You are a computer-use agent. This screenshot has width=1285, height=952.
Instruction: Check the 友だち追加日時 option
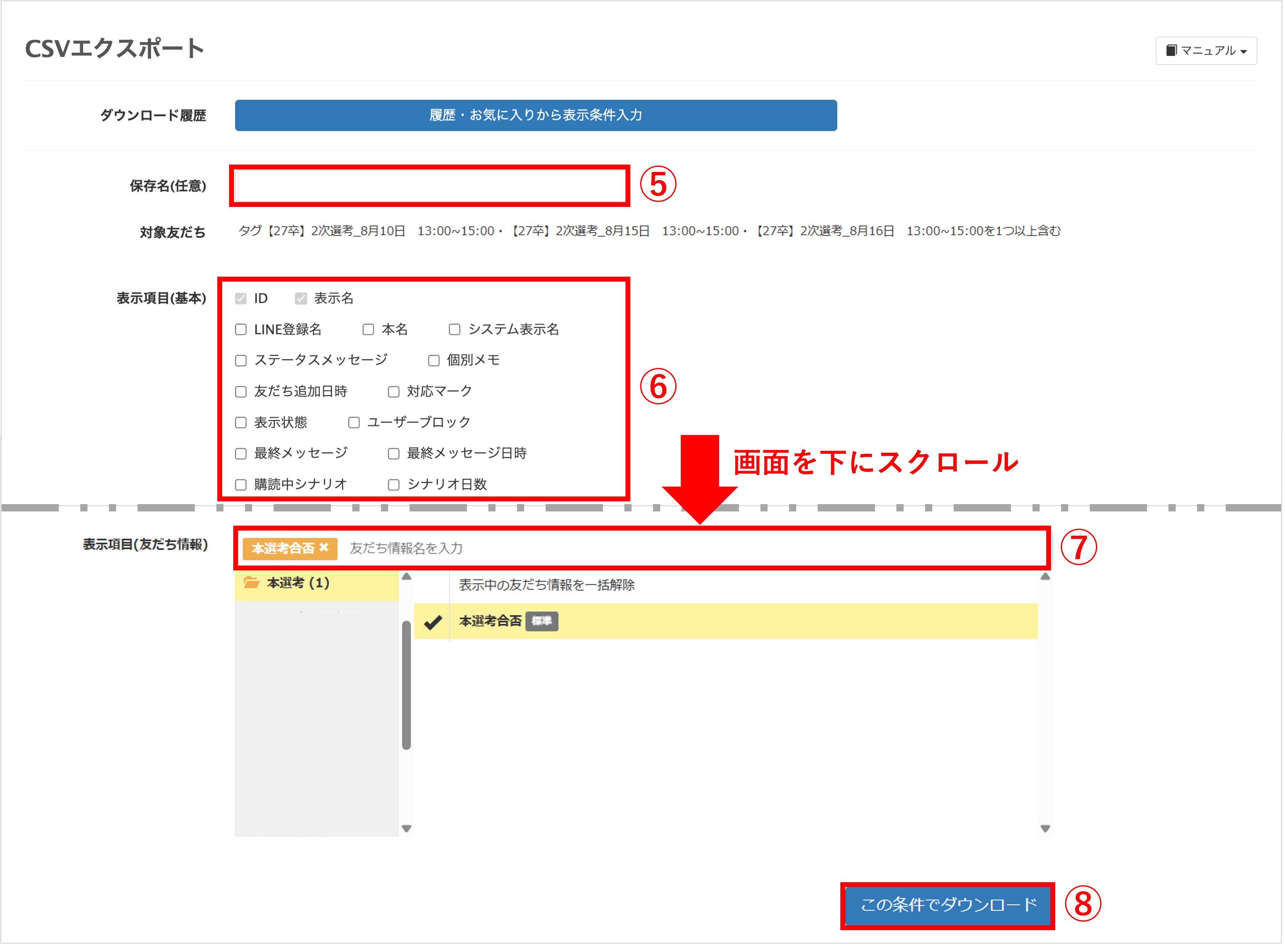(x=241, y=391)
